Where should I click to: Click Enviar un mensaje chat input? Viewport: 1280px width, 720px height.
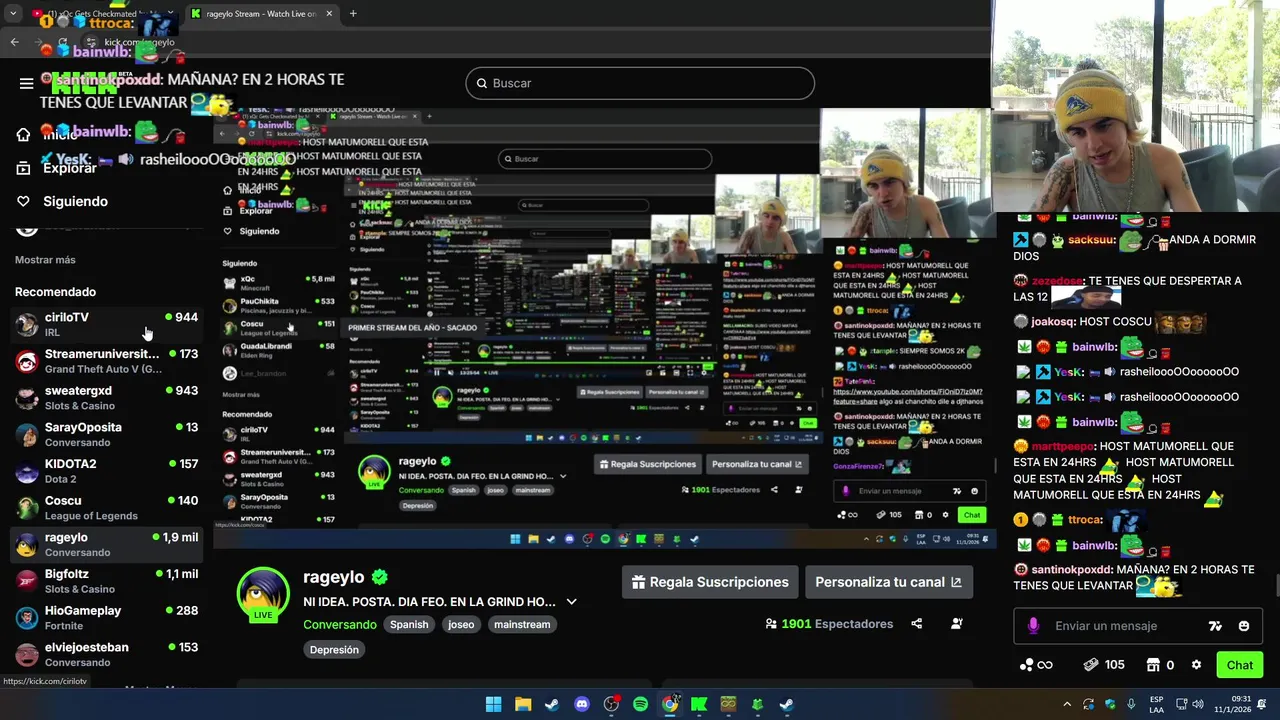(1136, 626)
